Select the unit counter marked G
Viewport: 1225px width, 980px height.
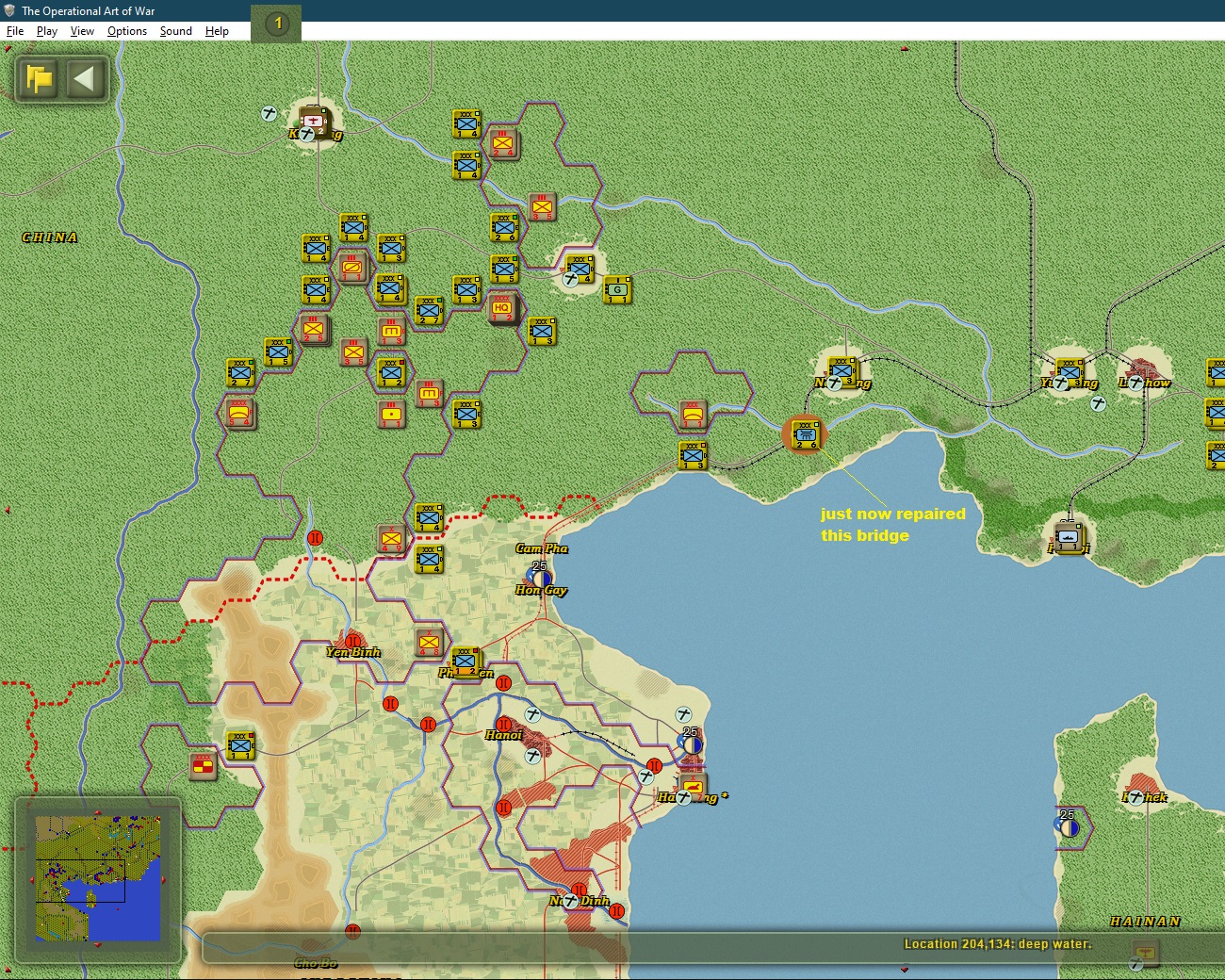617,289
